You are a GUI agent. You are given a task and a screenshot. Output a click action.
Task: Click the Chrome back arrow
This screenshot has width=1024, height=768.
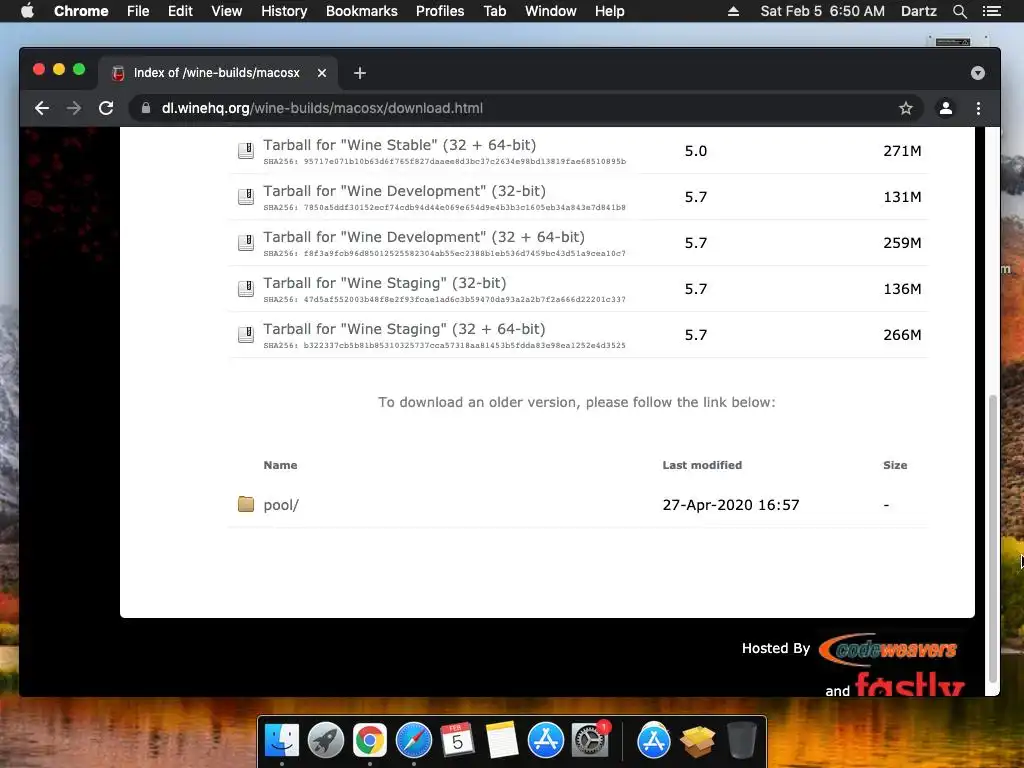(42, 108)
